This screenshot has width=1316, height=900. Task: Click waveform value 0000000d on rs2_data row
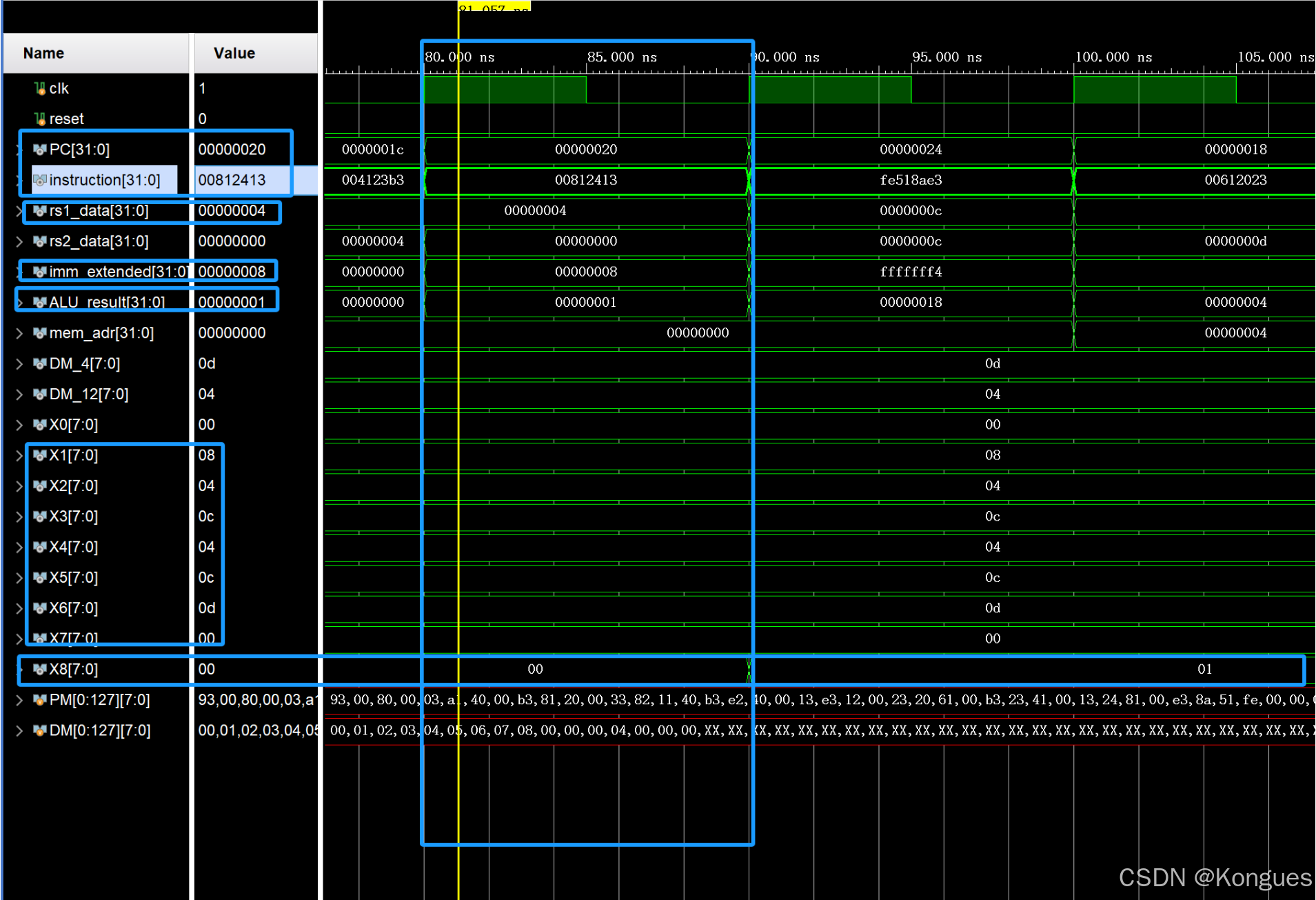point(1235,241)
